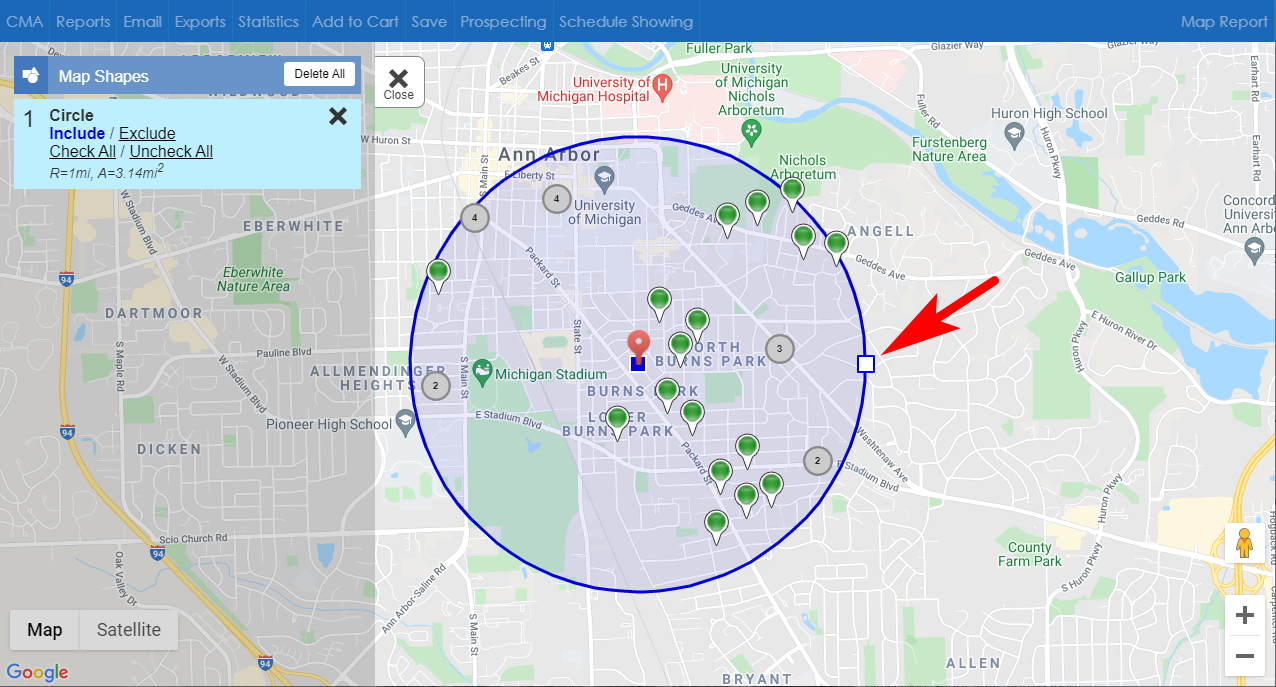Remove the Circle shape with the X icon
Viewport: 1276px width, 687px height.
[x=338, y=116]
